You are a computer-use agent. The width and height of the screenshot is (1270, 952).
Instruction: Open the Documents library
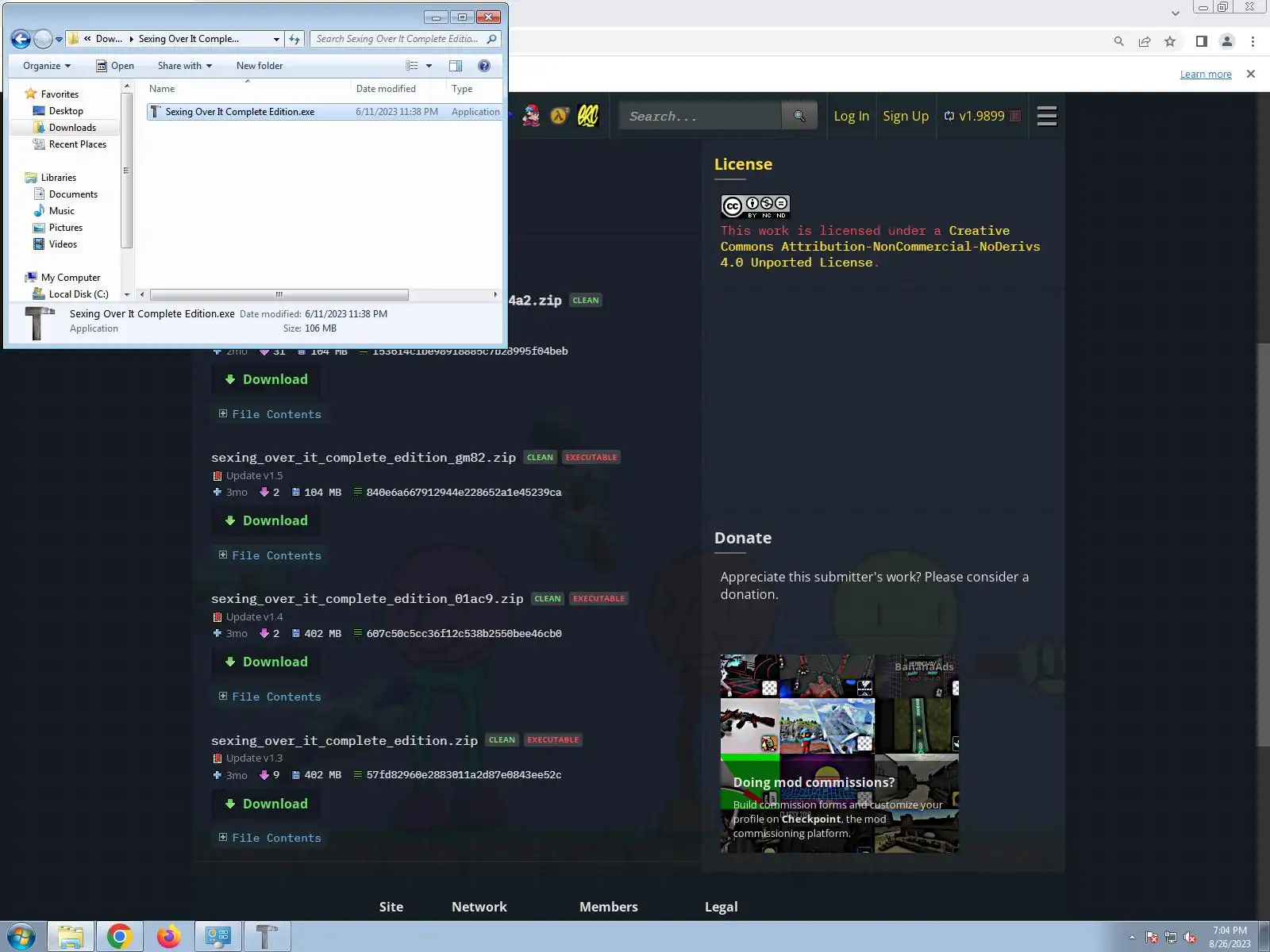point(73,194)
